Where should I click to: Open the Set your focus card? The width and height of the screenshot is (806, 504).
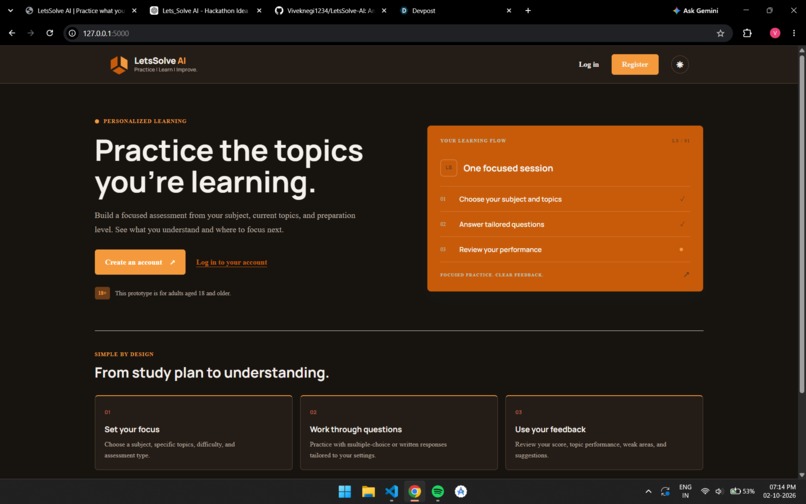[x=193, y=433]
